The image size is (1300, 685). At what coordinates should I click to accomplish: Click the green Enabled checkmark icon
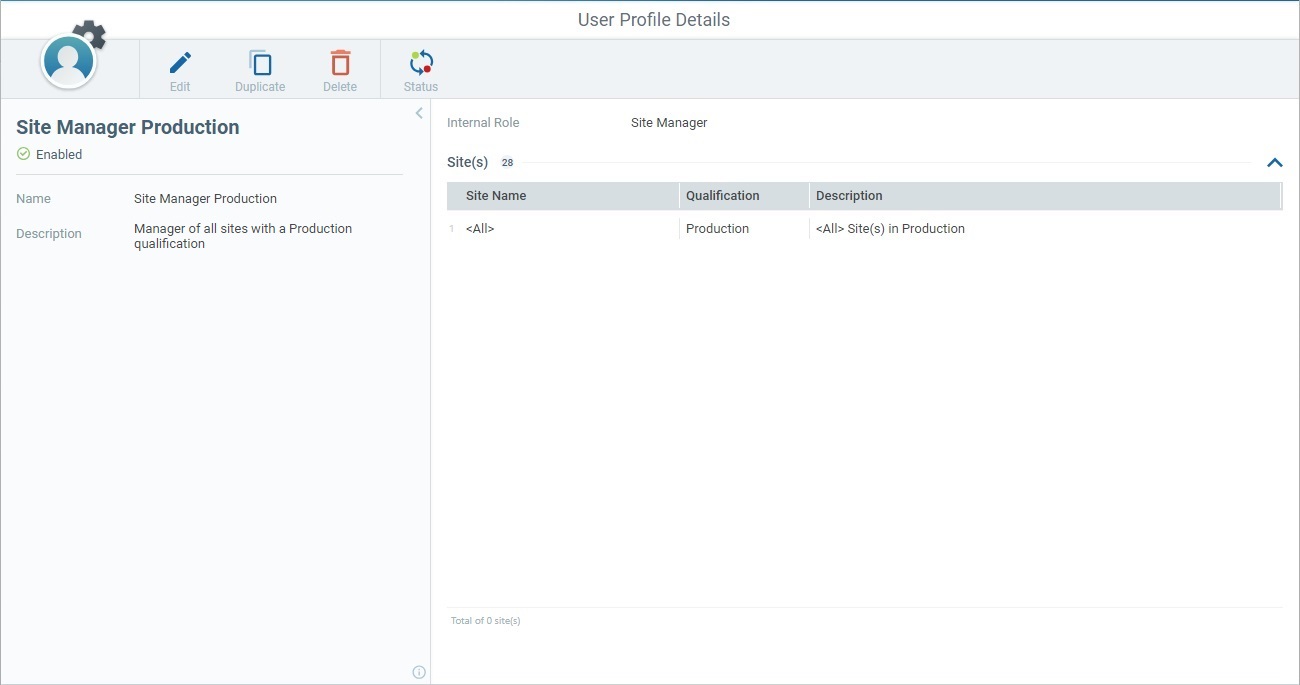[x=22, y=154]
